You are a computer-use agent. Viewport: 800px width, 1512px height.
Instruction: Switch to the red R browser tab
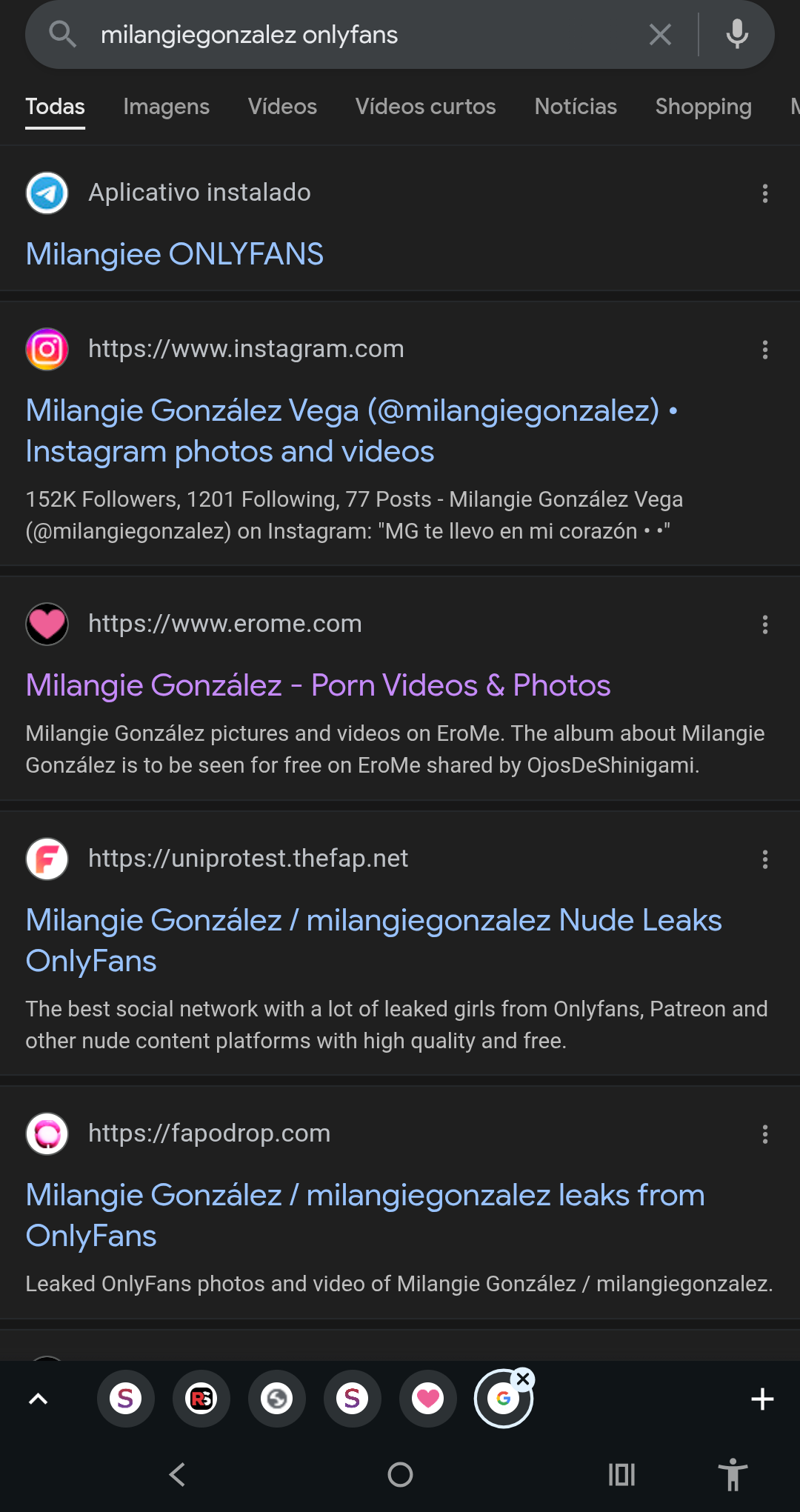(x=201, y=1399)
